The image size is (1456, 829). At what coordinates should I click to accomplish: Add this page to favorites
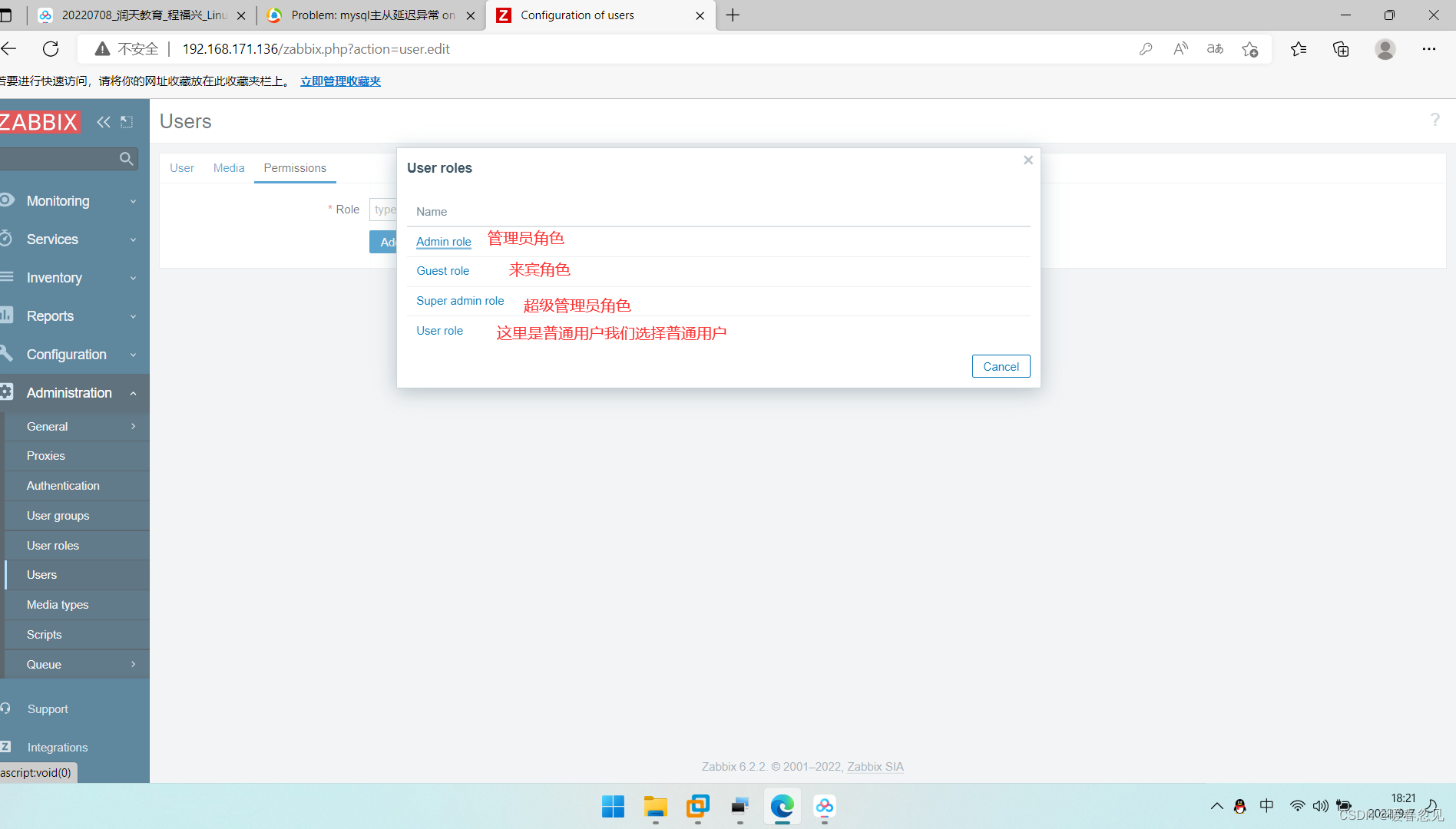[1250, 49]
